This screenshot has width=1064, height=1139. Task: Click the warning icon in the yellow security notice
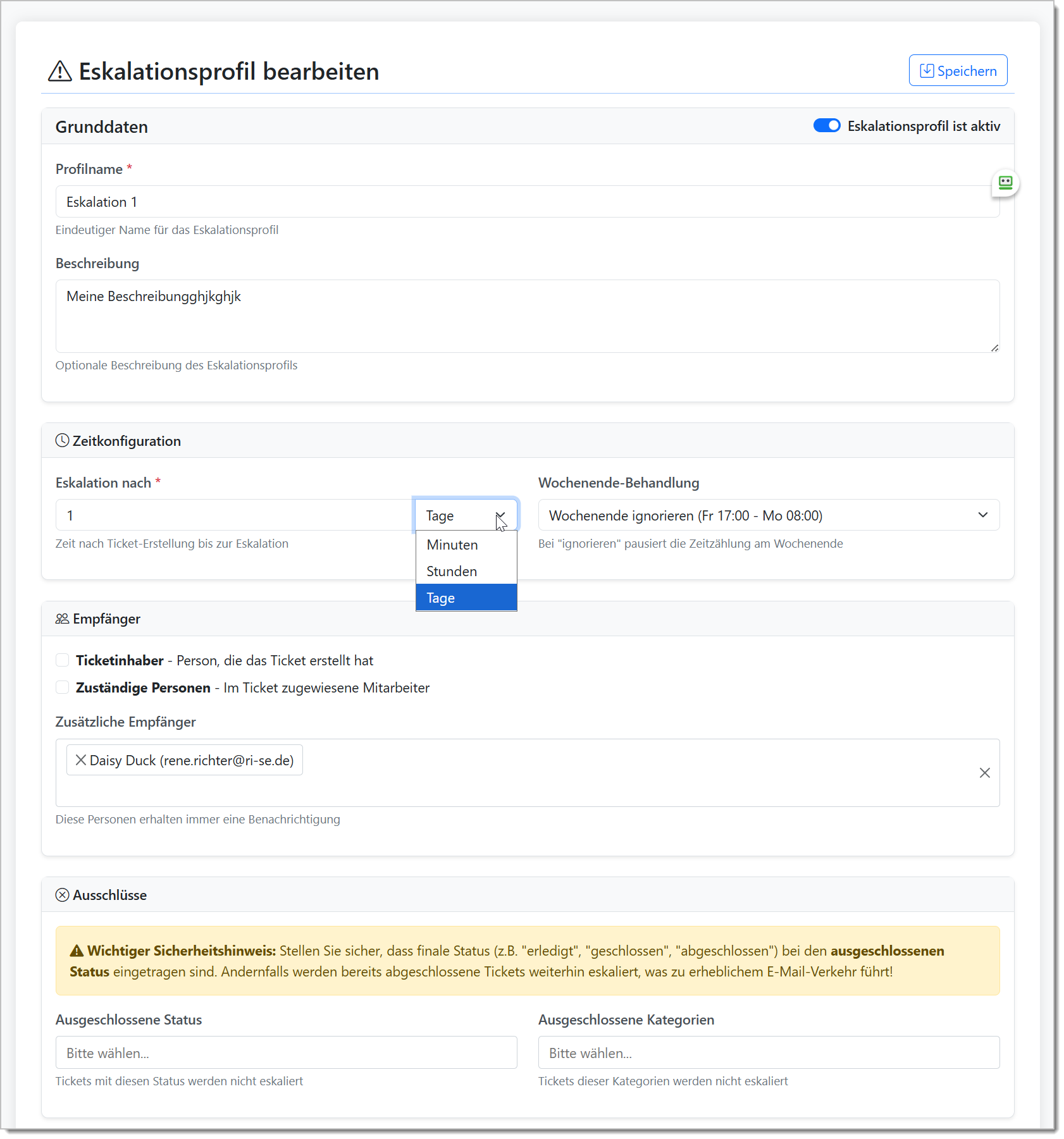coord(77,950)
